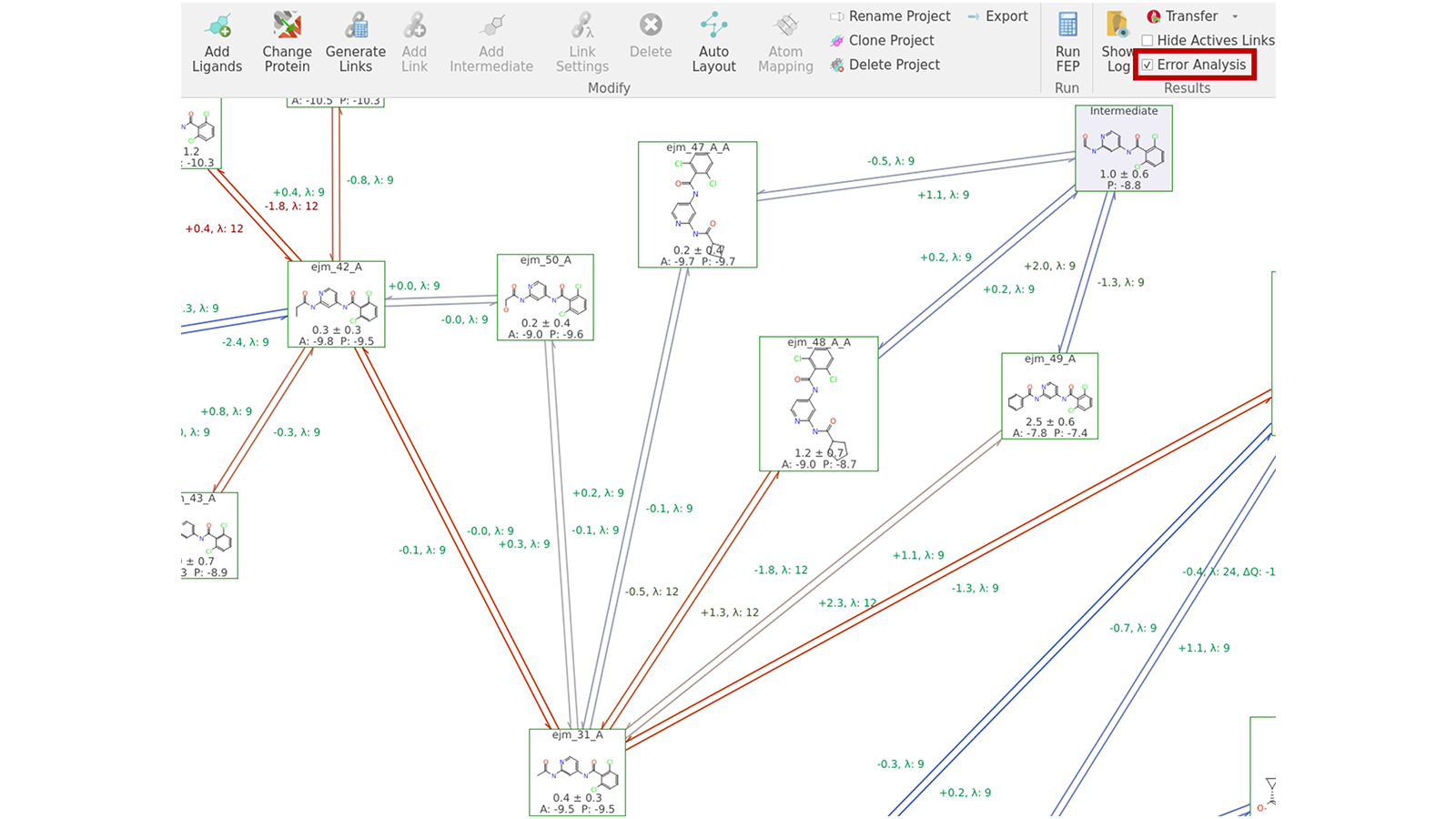Select the ejm_49_A ligand node
Image resolution: width=1456 pixels, height=819 pixels.
1050,396
